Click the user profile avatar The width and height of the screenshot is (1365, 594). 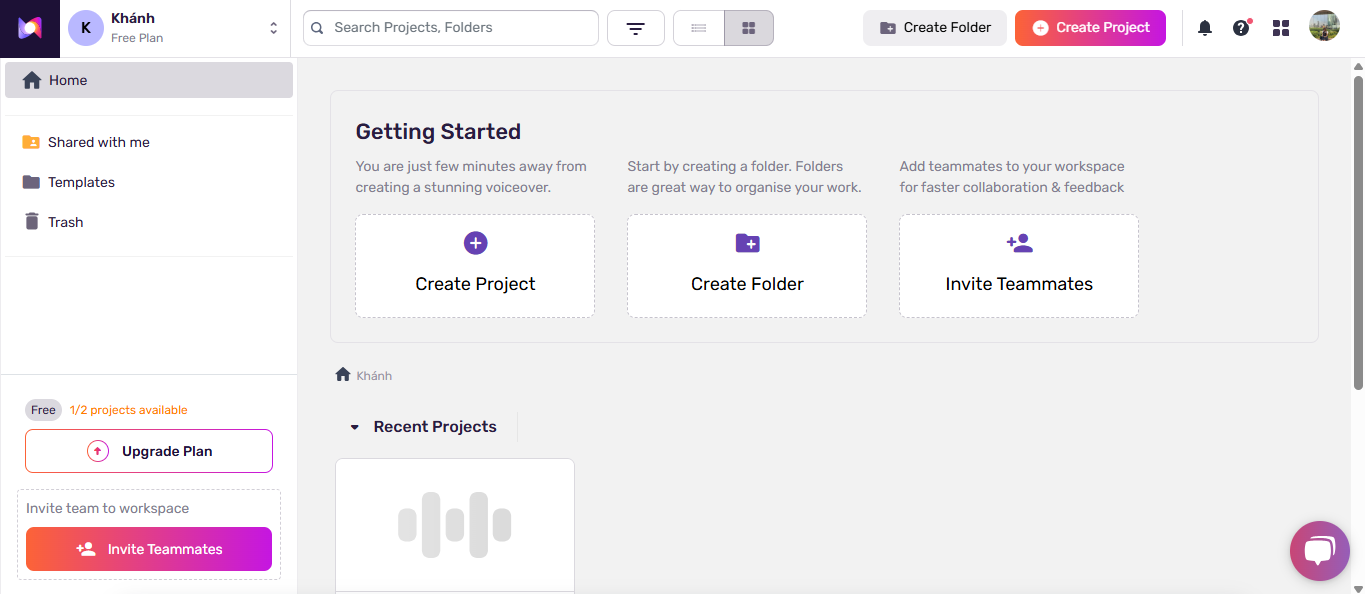(x=1324, y=27)
